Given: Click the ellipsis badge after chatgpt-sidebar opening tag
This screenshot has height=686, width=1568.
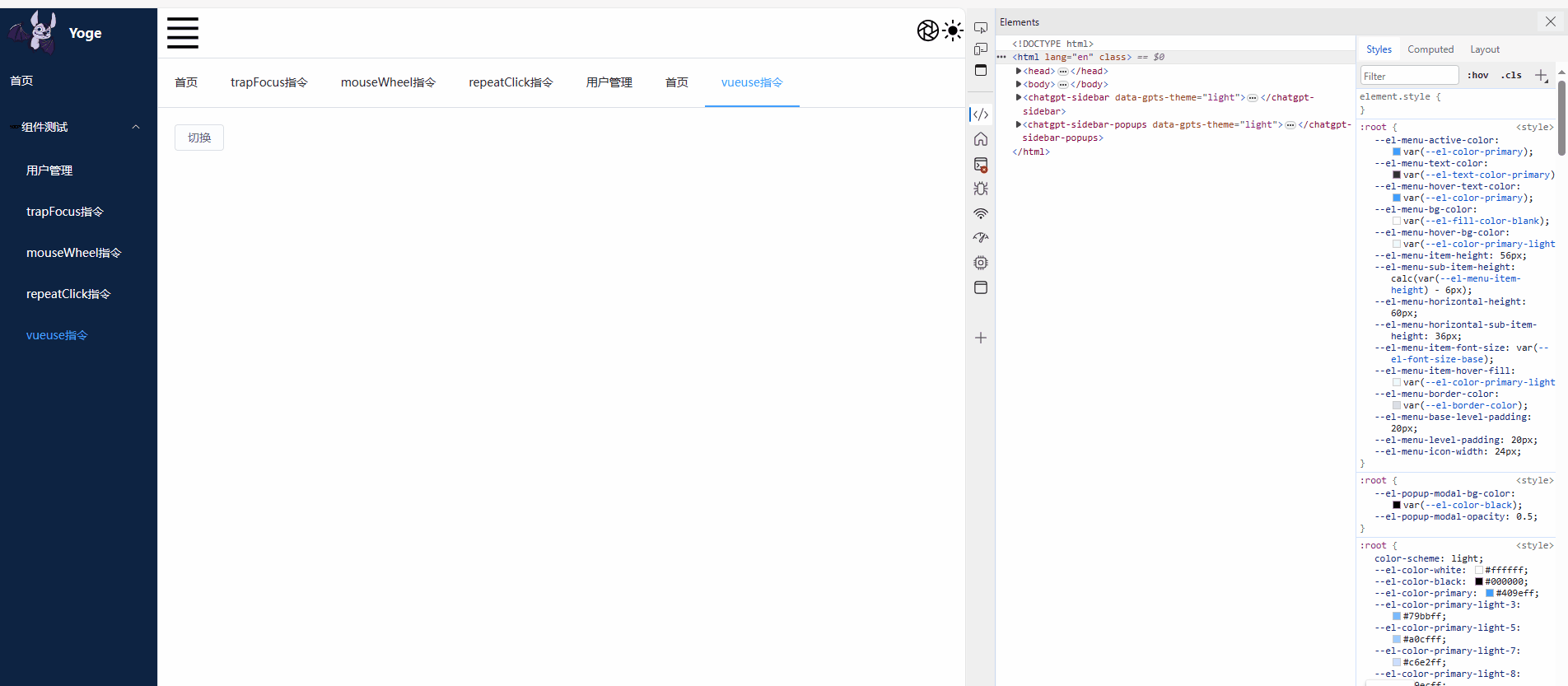Looking at the screenshot, I should 1253,98.
